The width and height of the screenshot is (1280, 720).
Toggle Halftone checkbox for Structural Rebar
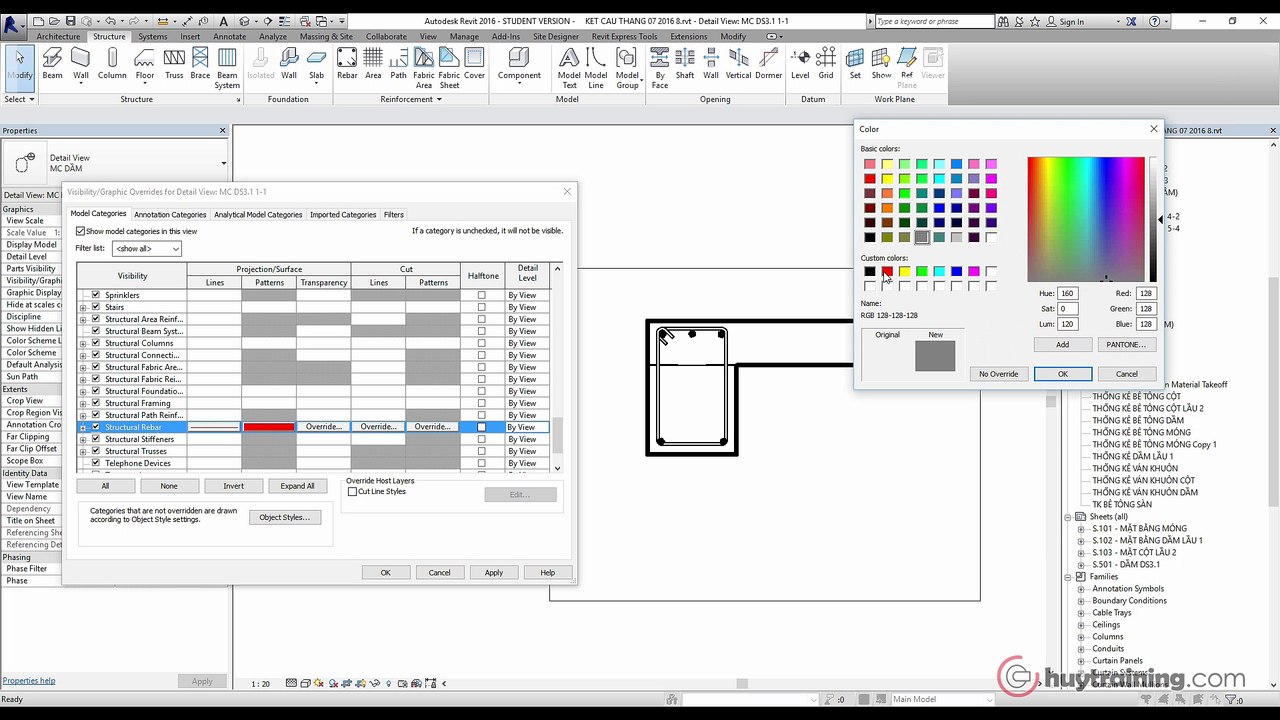pos(482,427)
